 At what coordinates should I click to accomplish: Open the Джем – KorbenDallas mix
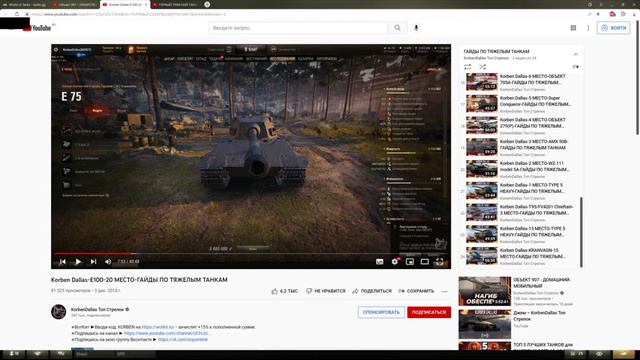pyautogui.click(x=516, y=324)
